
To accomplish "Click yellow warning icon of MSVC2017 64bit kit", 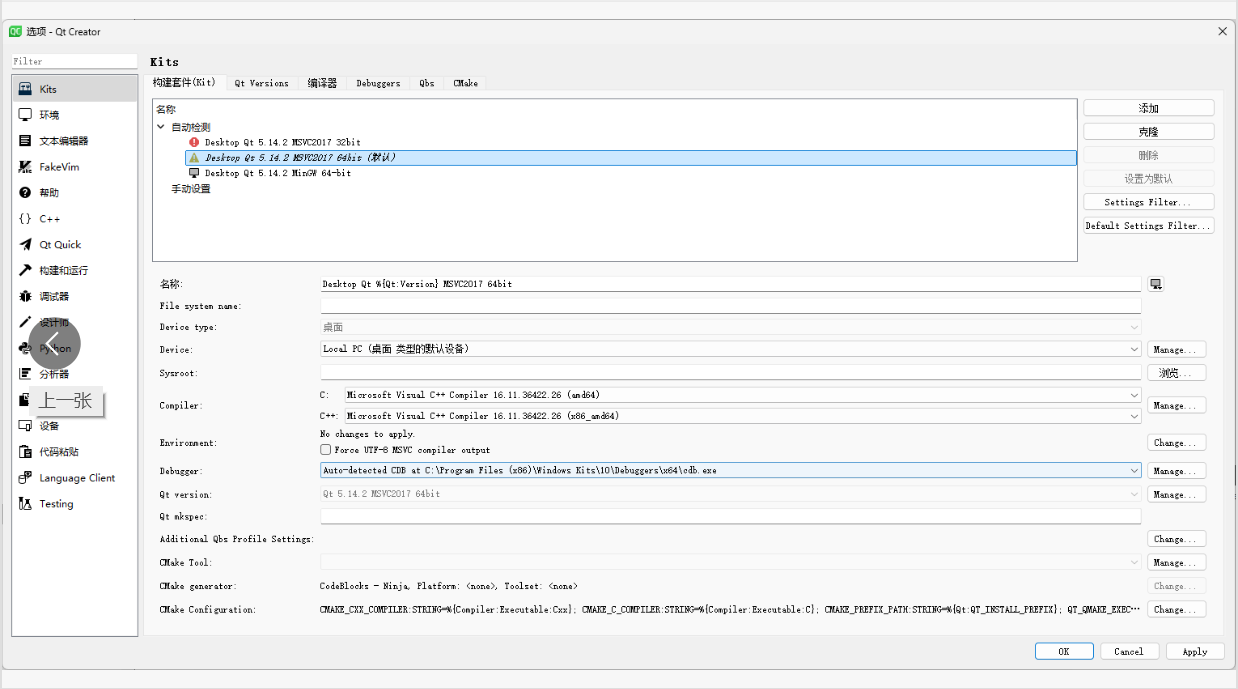I will [x=194, y=158].
